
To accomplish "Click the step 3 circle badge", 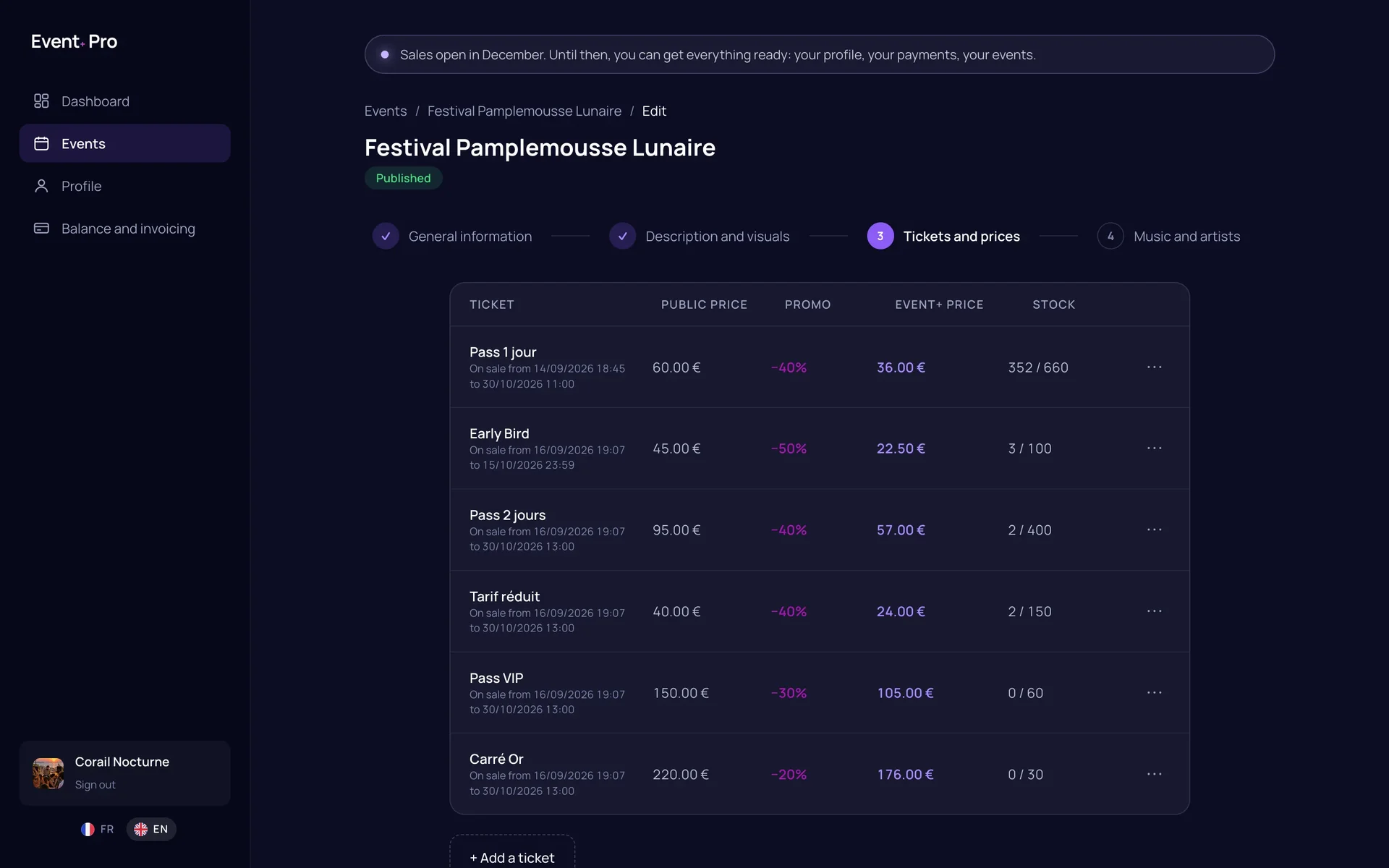I will [880, 236].
